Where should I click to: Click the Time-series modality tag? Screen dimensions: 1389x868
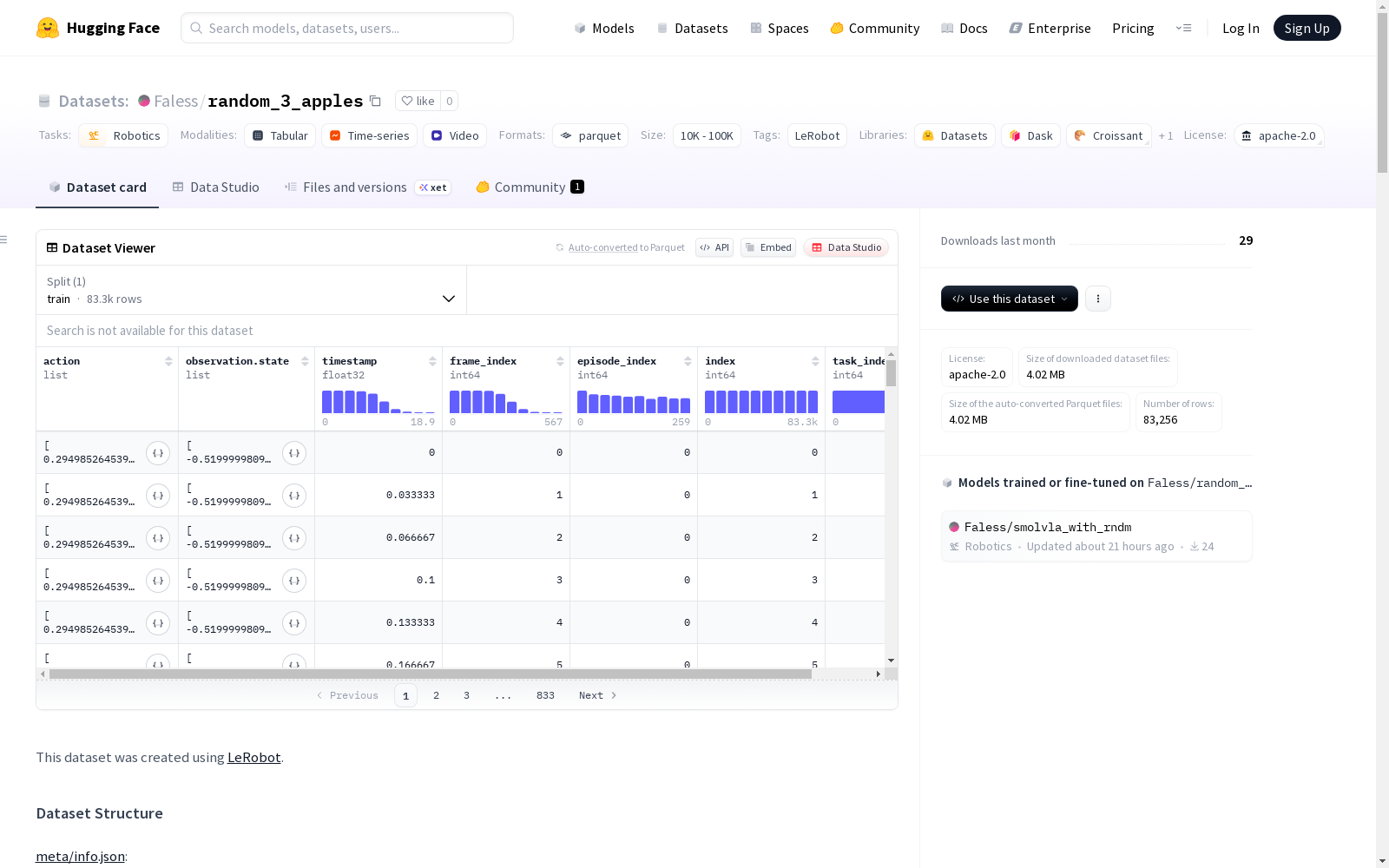click(369, 135)
